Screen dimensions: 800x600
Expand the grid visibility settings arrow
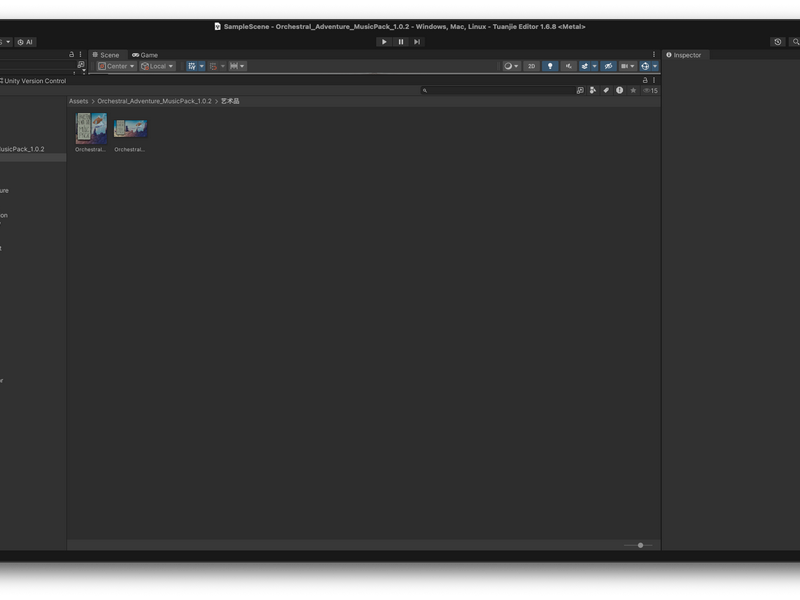(x=202, y=66)
